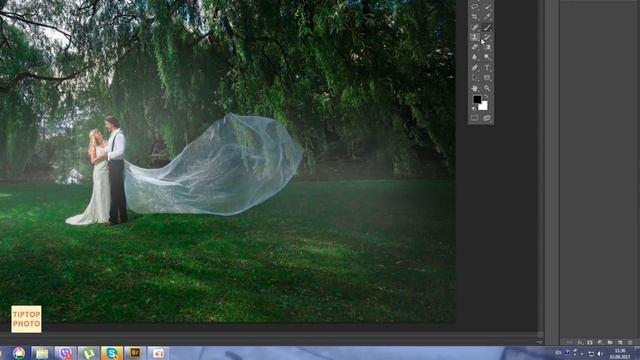Create a new adjustment layer
Viewport: 640px width, 360px height.
pos(600,342)
